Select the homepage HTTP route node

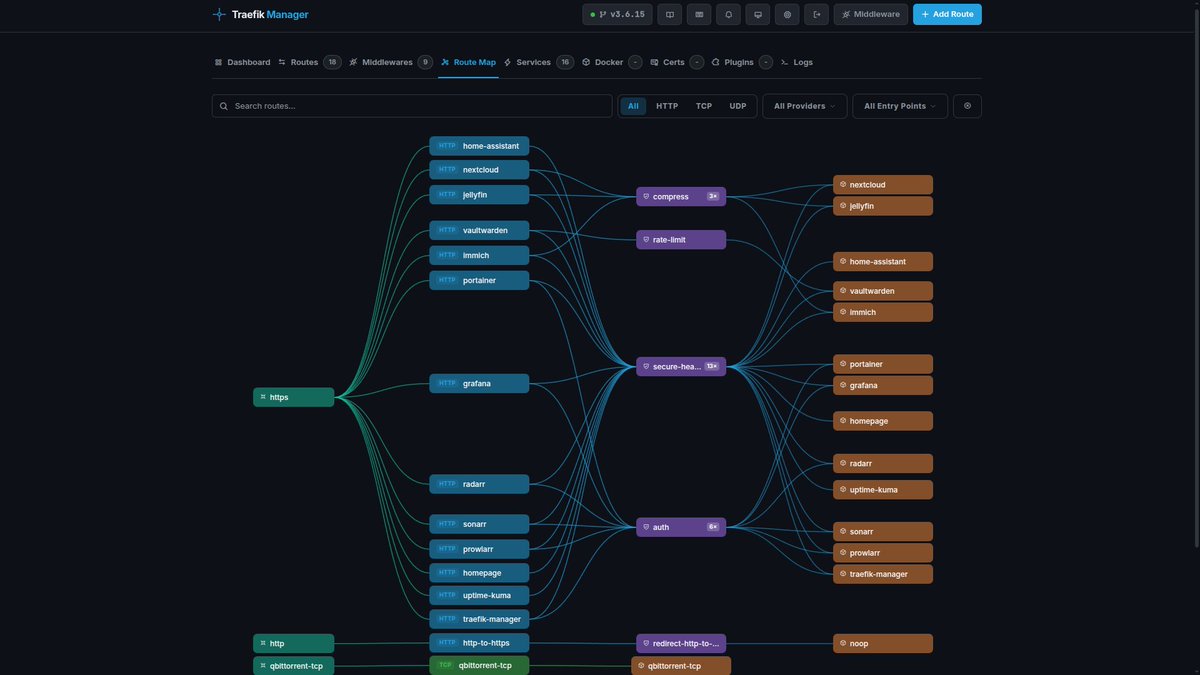tap(479, 573)
